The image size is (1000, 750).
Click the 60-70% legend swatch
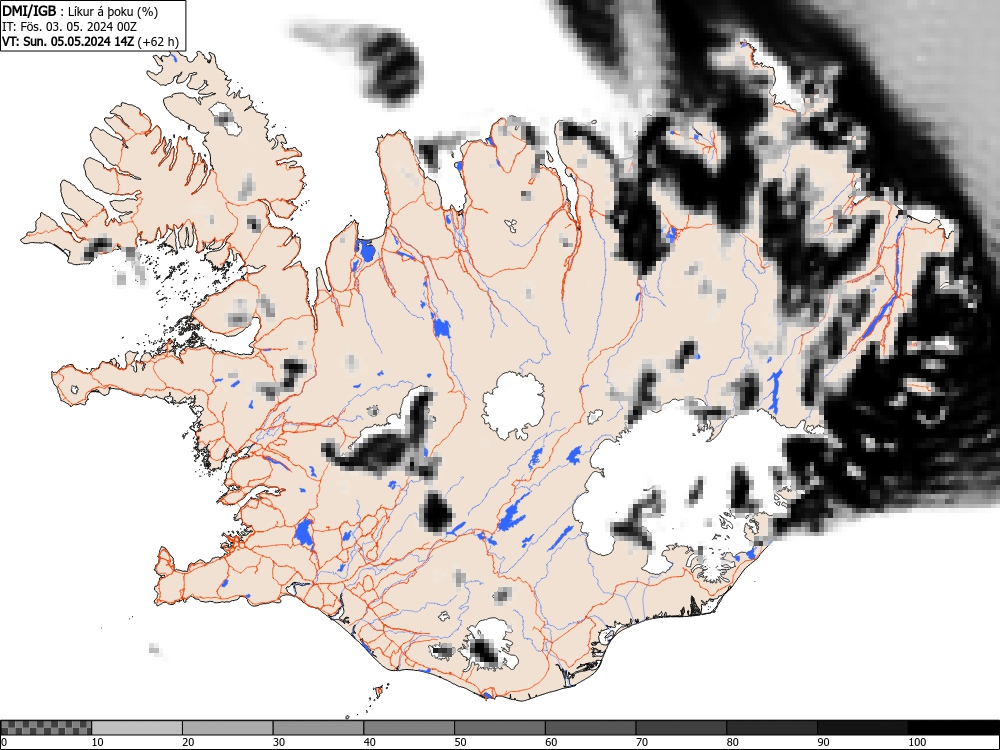[x=591, y=728]
